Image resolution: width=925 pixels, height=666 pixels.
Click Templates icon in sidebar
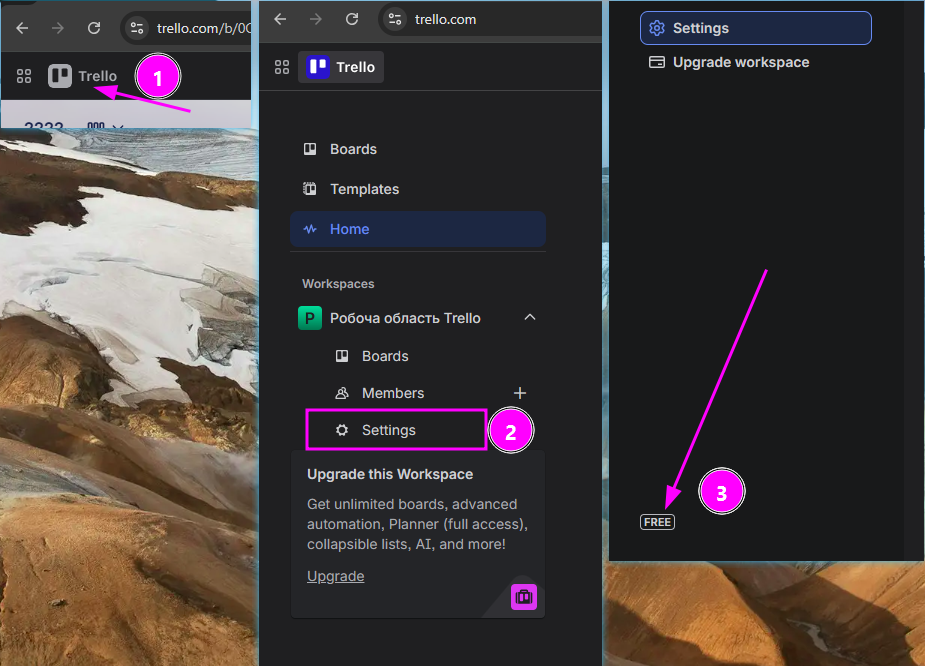tap(310, 189)
